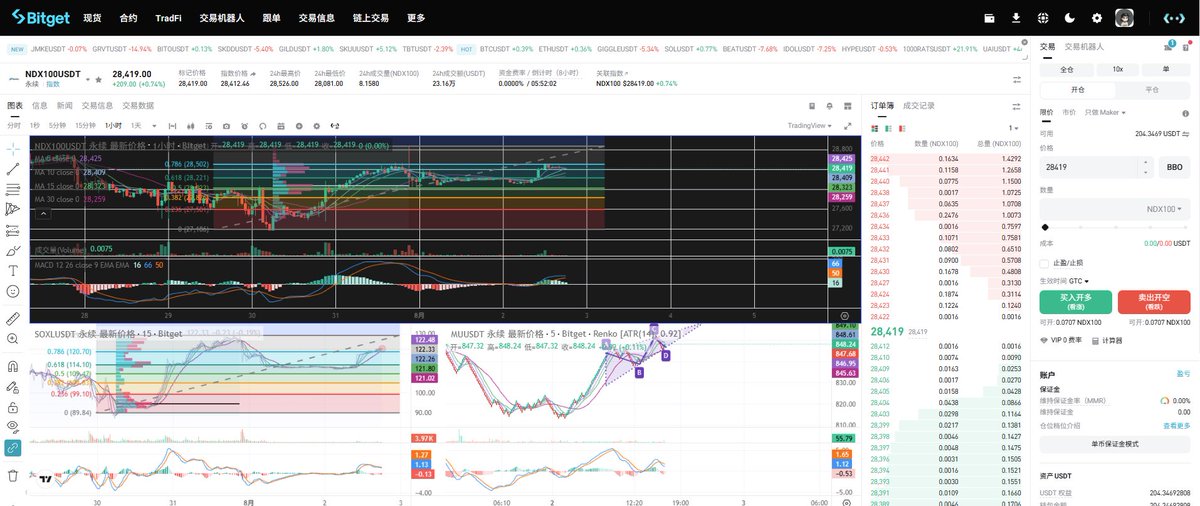
Task: Switch to dark mode with moon icon
Action: 1070,18
